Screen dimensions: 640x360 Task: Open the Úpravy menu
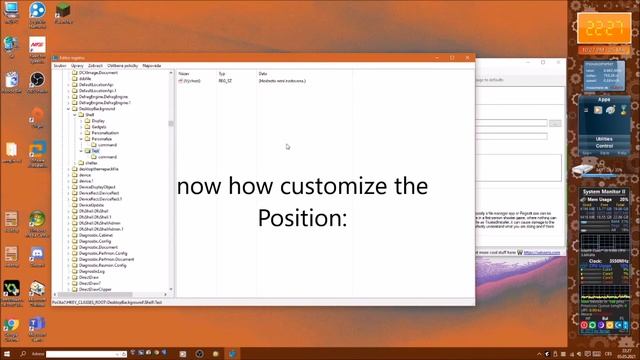pos(77,66)
